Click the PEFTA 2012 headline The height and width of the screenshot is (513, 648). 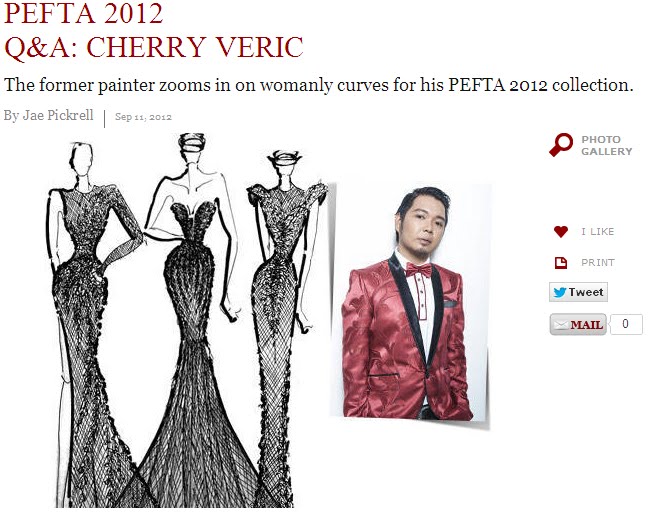[x=83, y=13]
